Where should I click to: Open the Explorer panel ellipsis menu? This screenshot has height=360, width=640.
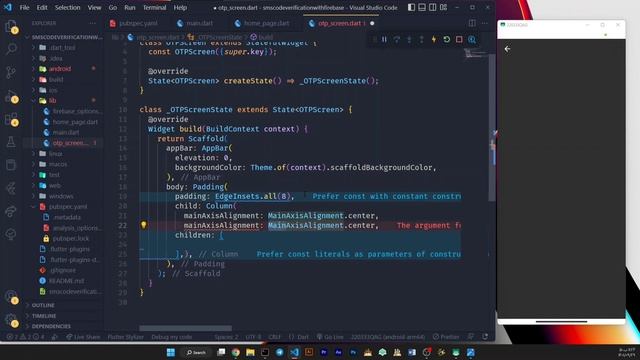(93, 23)
